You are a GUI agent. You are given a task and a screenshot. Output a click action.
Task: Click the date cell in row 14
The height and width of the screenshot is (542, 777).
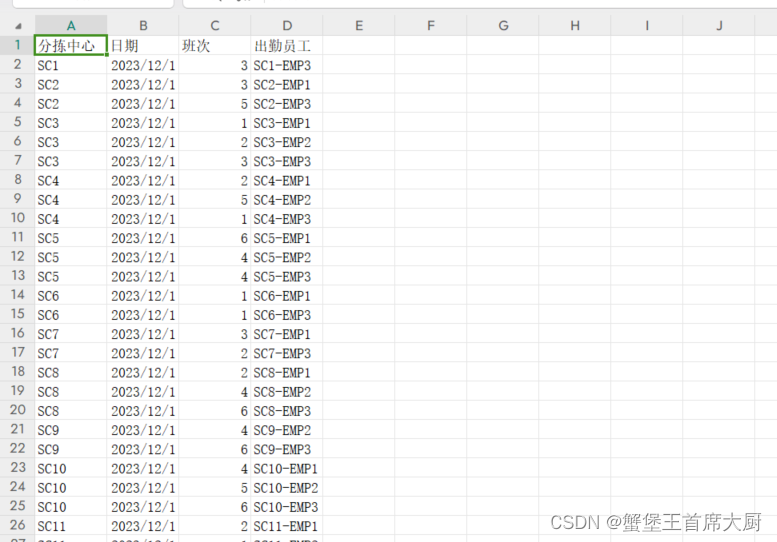(x=143, y=296)
